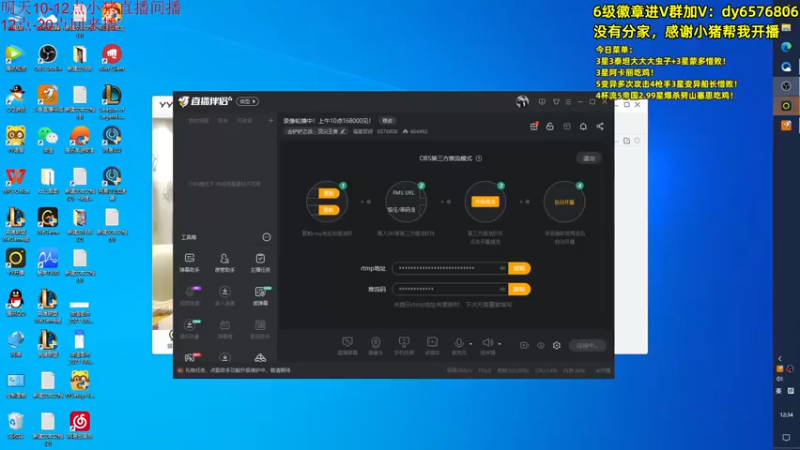Screen dimensions: 800x450
Task: Reveal the stream key with eye icon
Action: point(502,289)
